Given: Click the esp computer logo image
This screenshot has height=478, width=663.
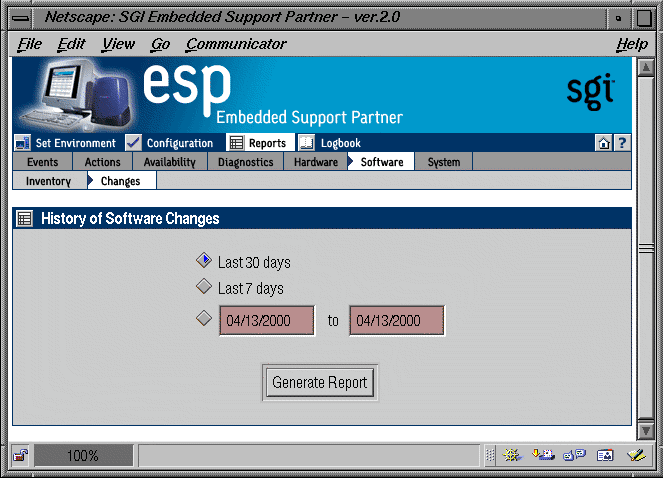Looking at the screenshot, I should [x=78, y=95].
